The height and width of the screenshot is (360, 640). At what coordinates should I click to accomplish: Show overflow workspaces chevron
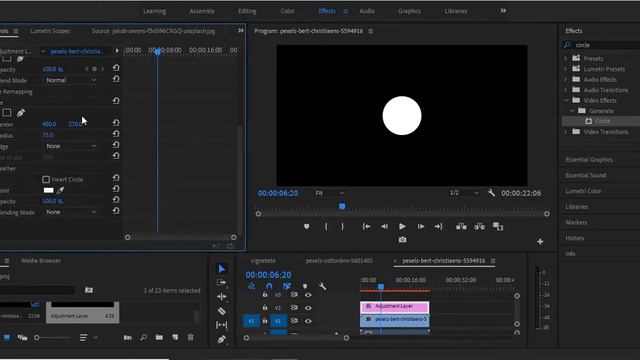(x=503, y=11)
